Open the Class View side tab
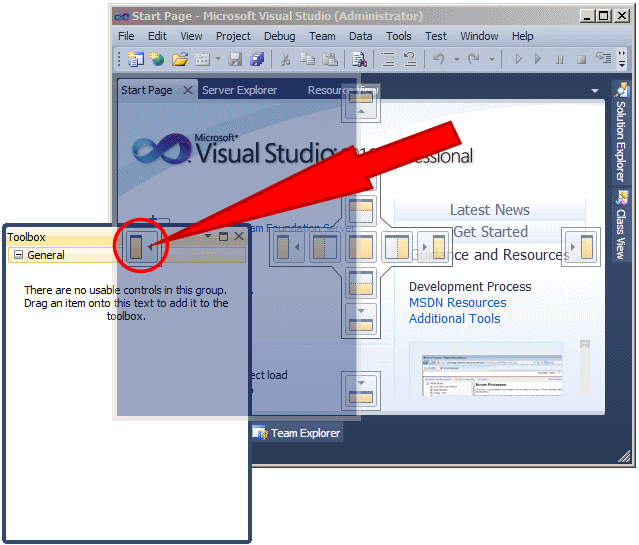The image size is (639, 545). point(621,225)
